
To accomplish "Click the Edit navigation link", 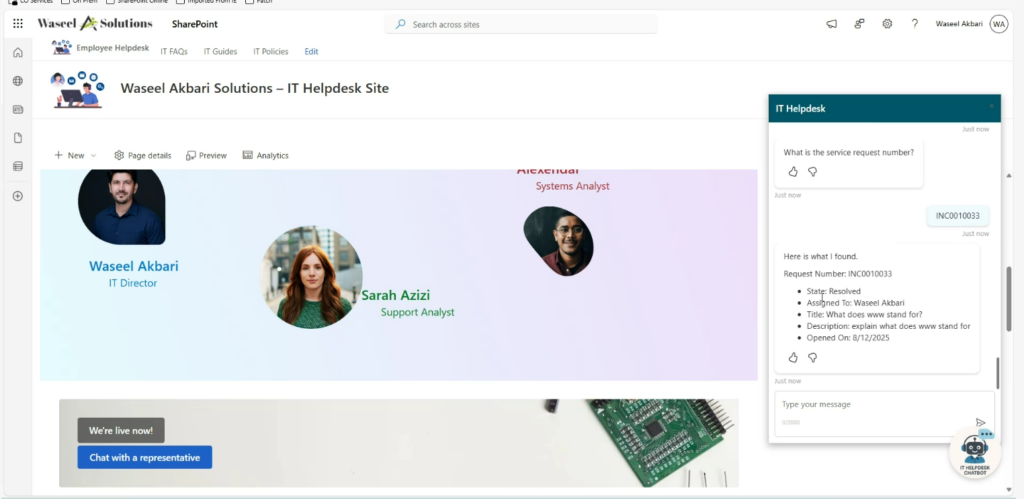I will [312, 52].
